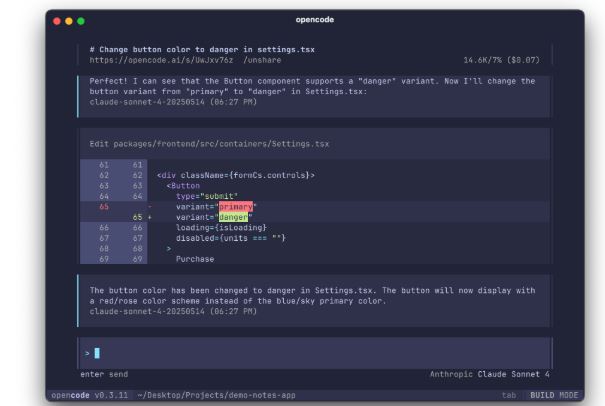This screenshot has height=406, width=605.
Task: Focus the prompt input field
Action: tap(320, 352)
